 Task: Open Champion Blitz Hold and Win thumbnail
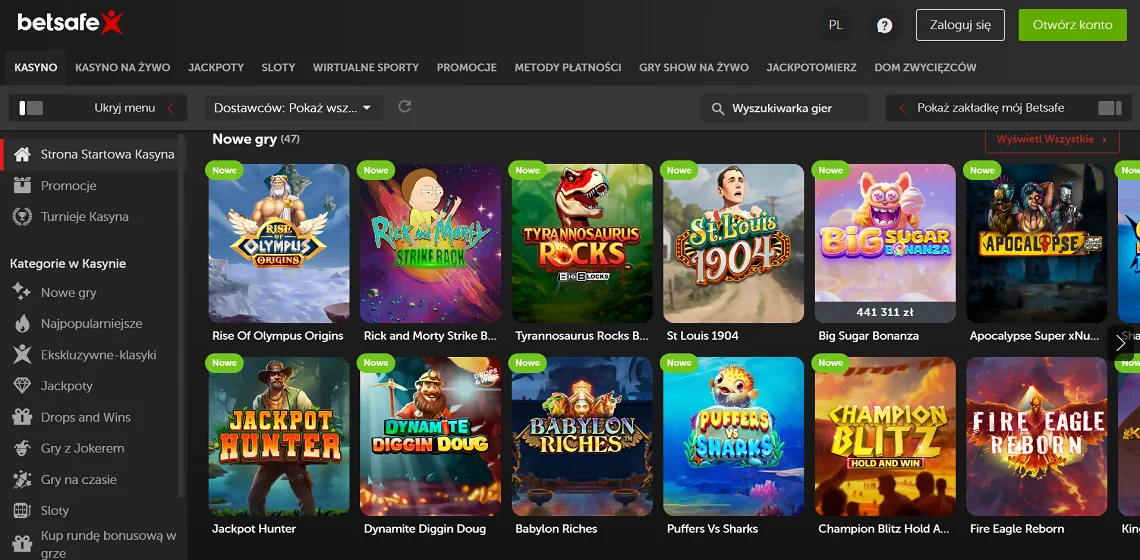click(886, 436)
